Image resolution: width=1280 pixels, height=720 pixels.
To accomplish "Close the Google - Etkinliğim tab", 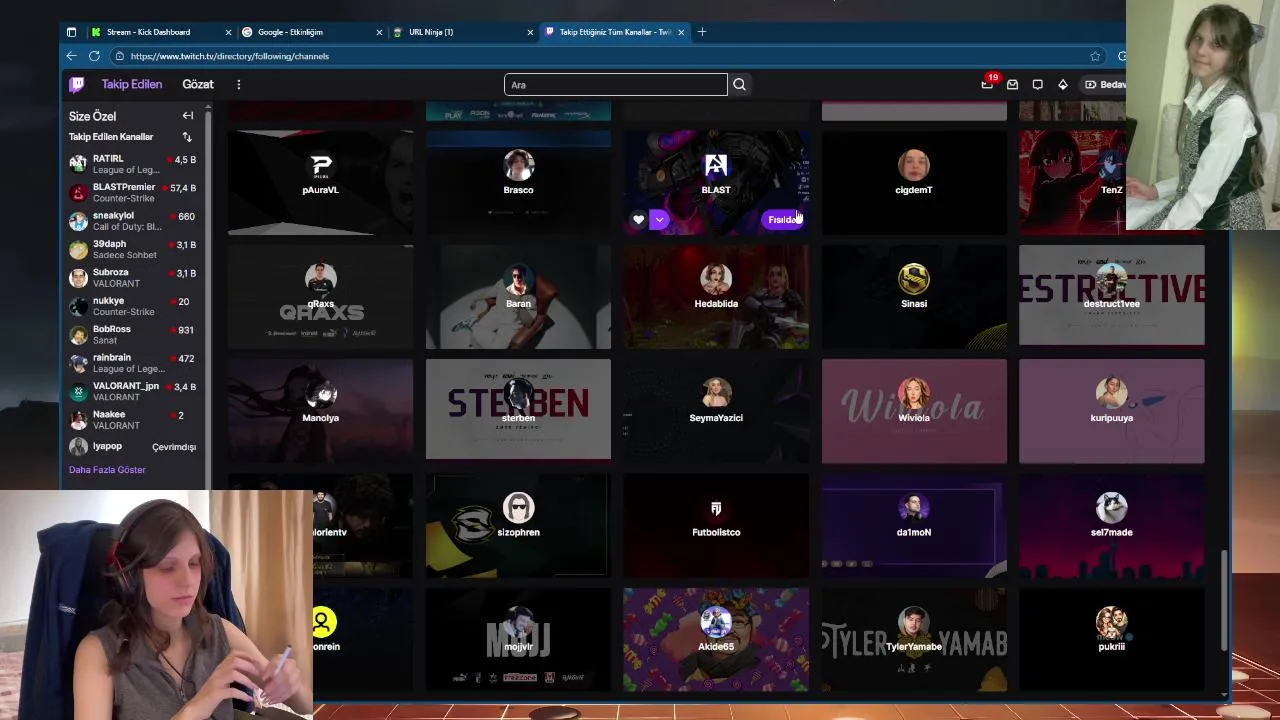I will pos(379,32).
